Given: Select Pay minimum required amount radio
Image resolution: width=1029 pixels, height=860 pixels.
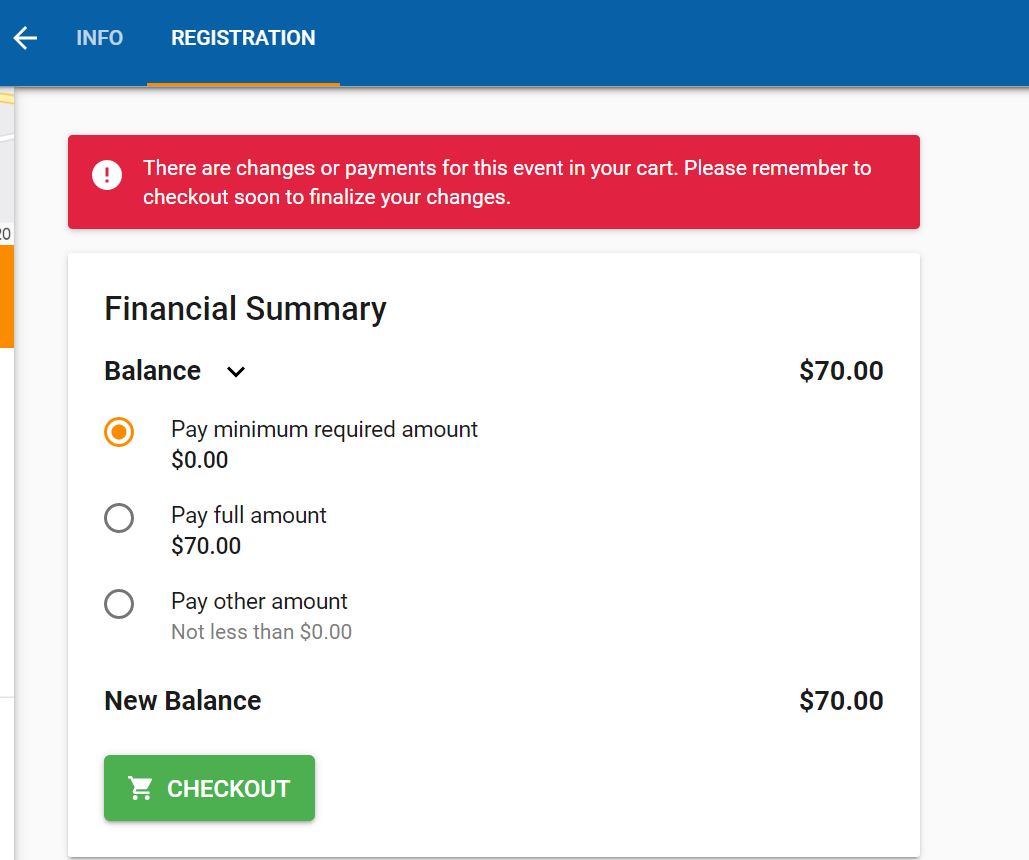Looking at the screenshot, I should 119,432.
